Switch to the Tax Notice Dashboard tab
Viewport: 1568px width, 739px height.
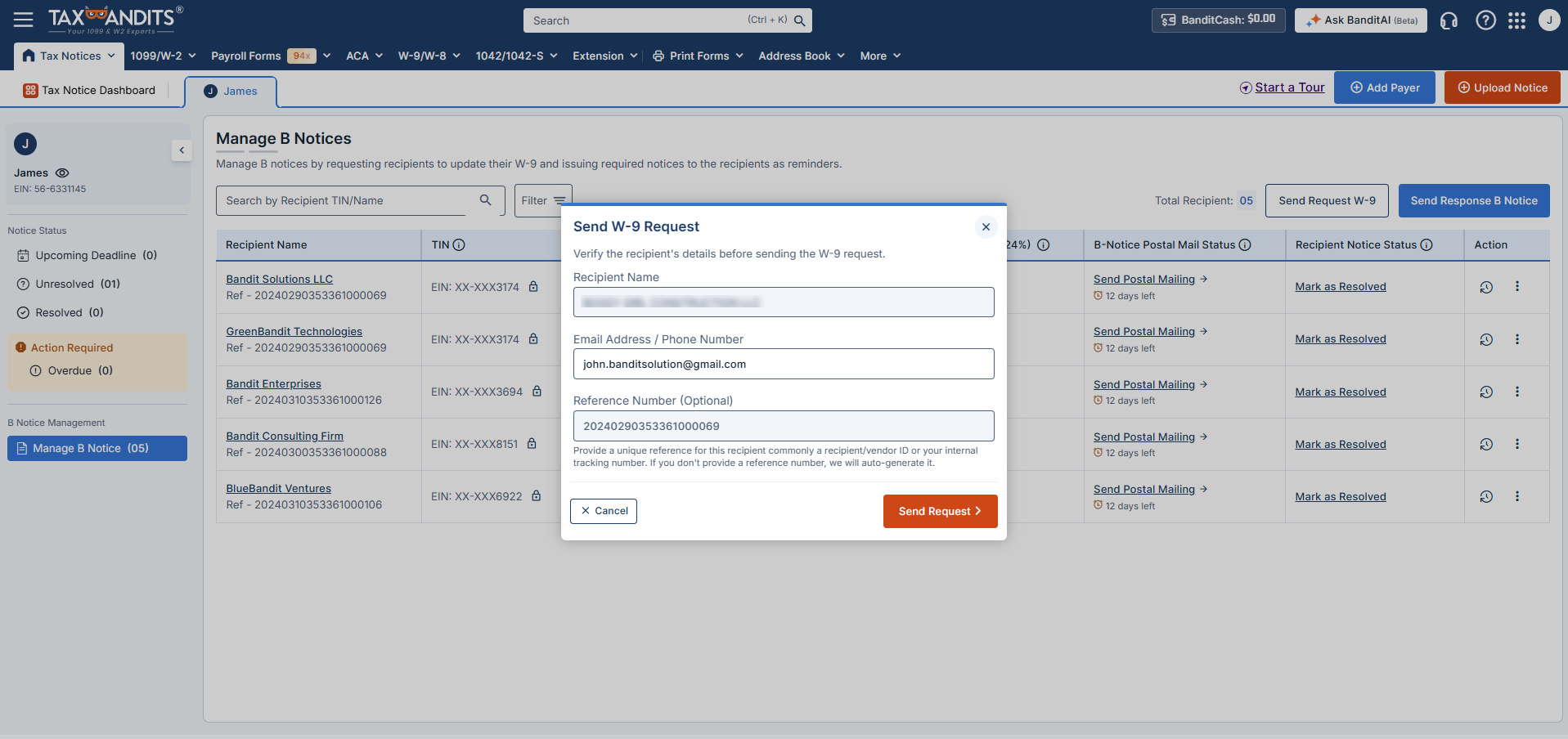[90, 90]
